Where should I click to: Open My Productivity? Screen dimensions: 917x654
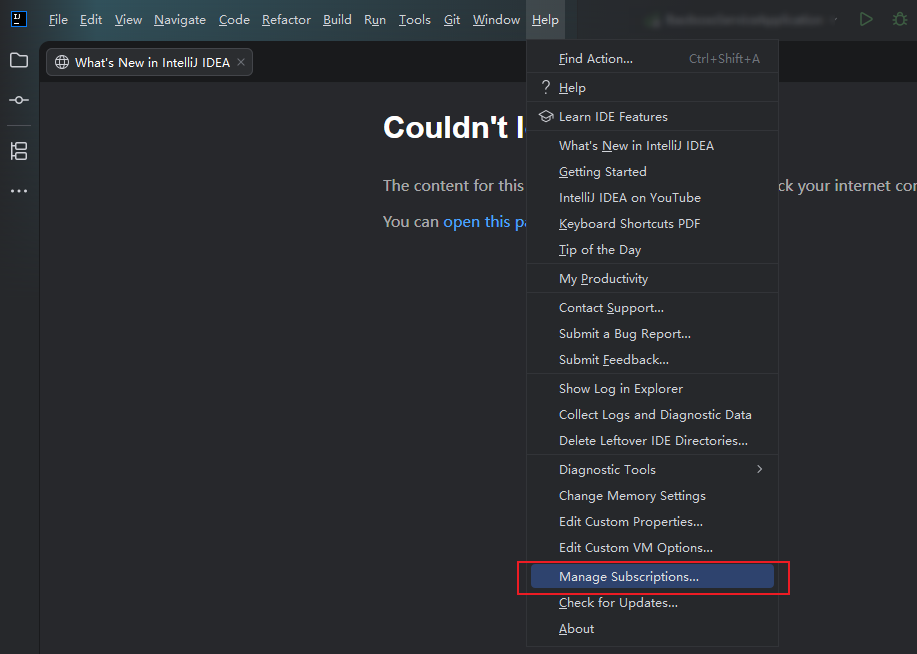tap(652, 278)
